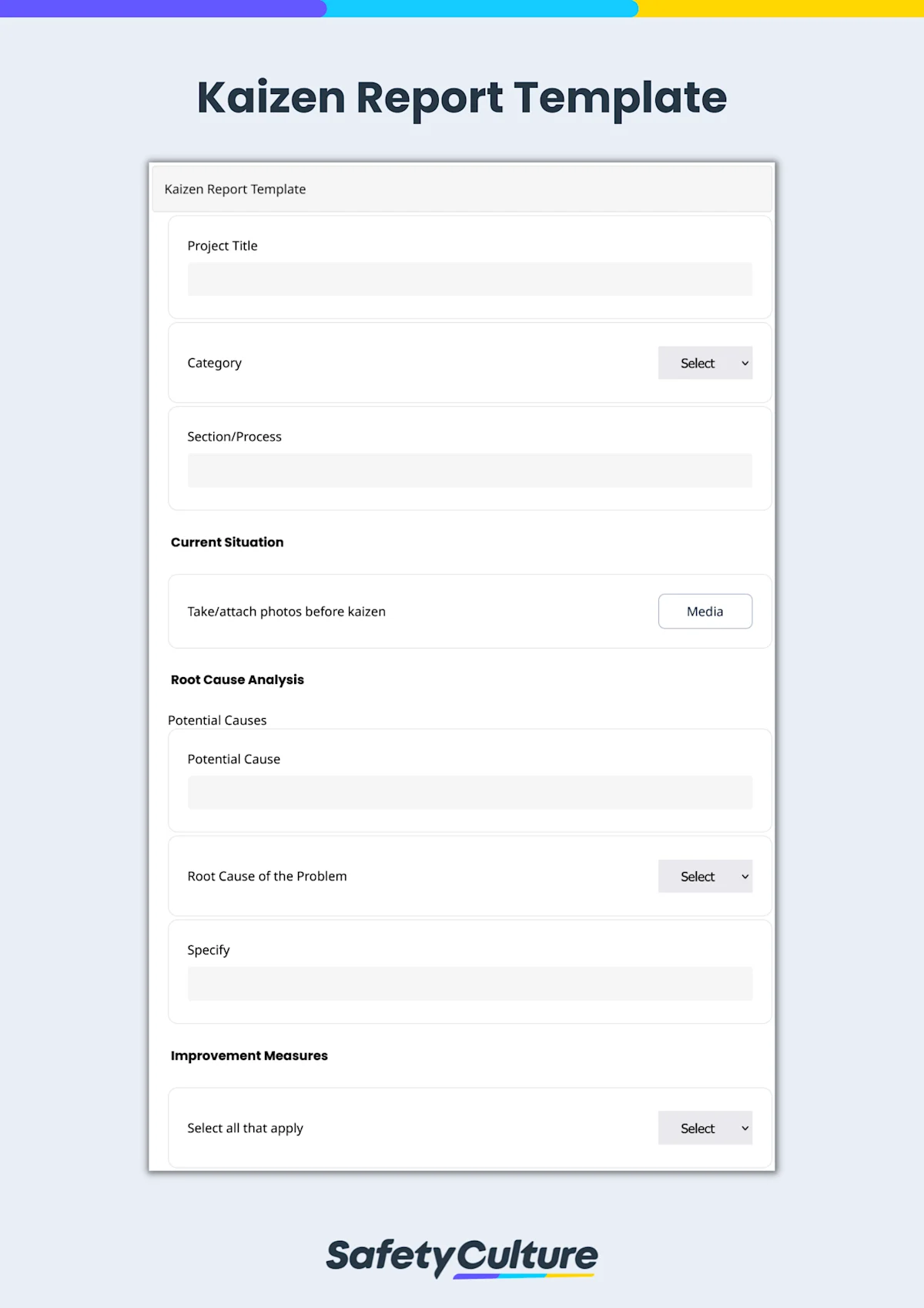Viewport: 924px width, 1308px height.
Task: Click the Potential Causes label
Action: tap(217, 719)
